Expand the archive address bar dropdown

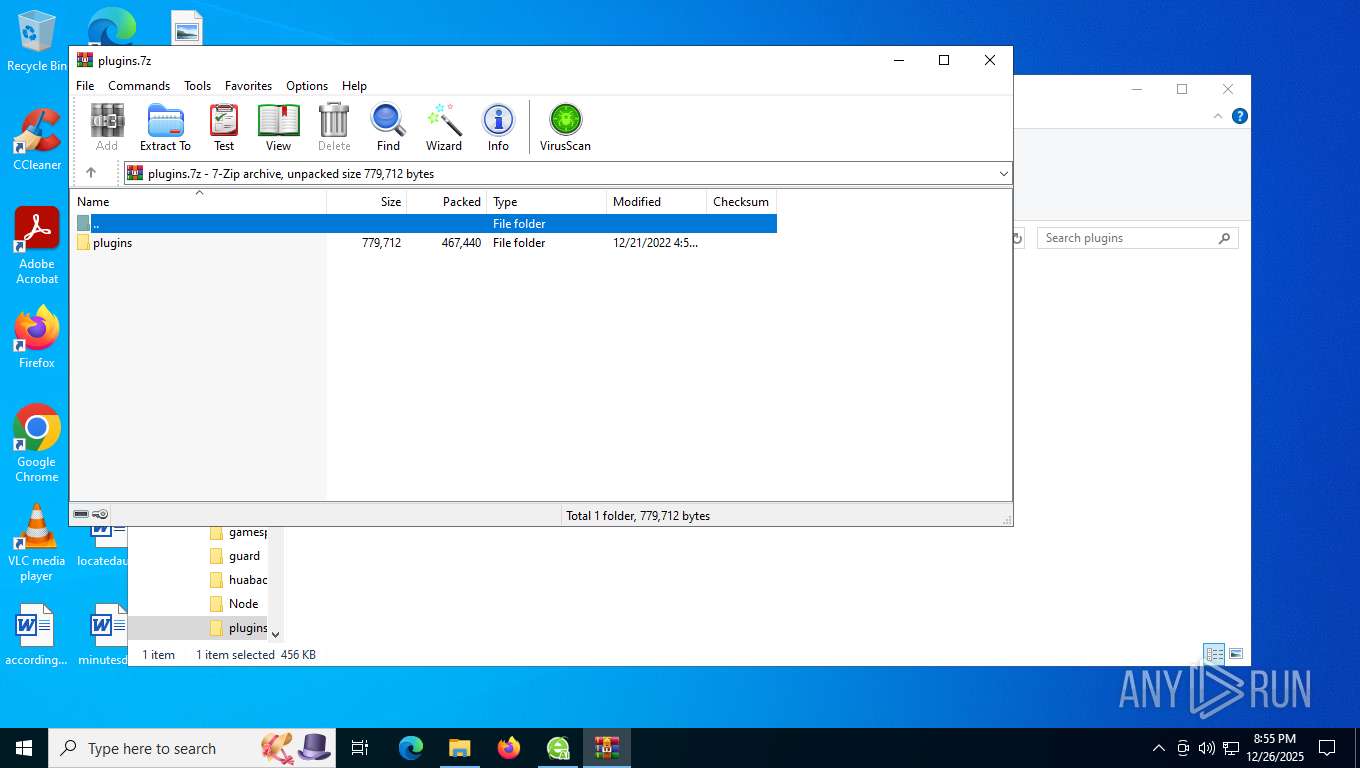coord(1004,174)
